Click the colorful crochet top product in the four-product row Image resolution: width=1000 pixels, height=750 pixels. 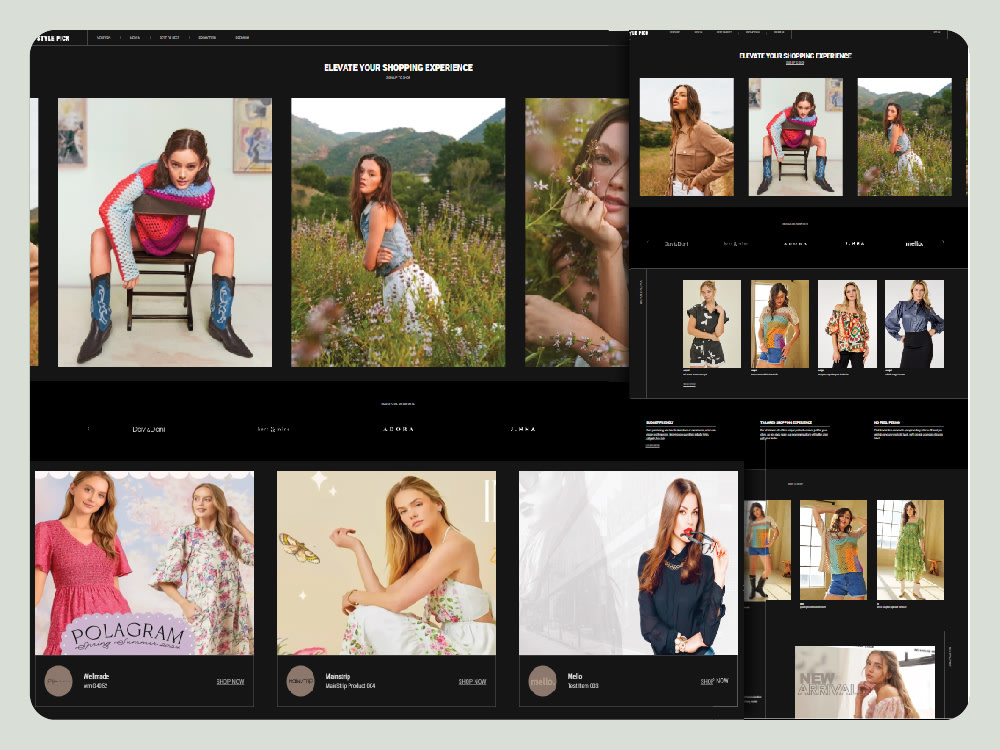point(780,324)
